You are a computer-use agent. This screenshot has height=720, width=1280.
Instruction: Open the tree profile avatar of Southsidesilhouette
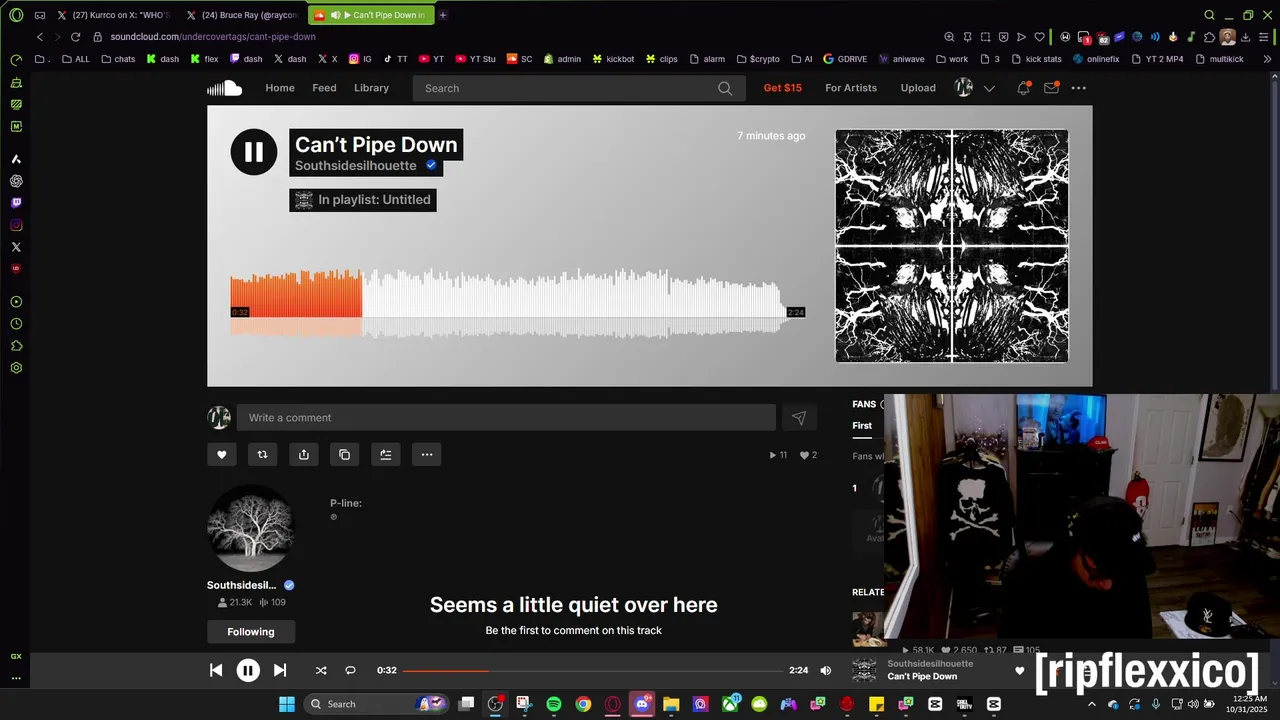pyautogui.click(x=251, y=529)
